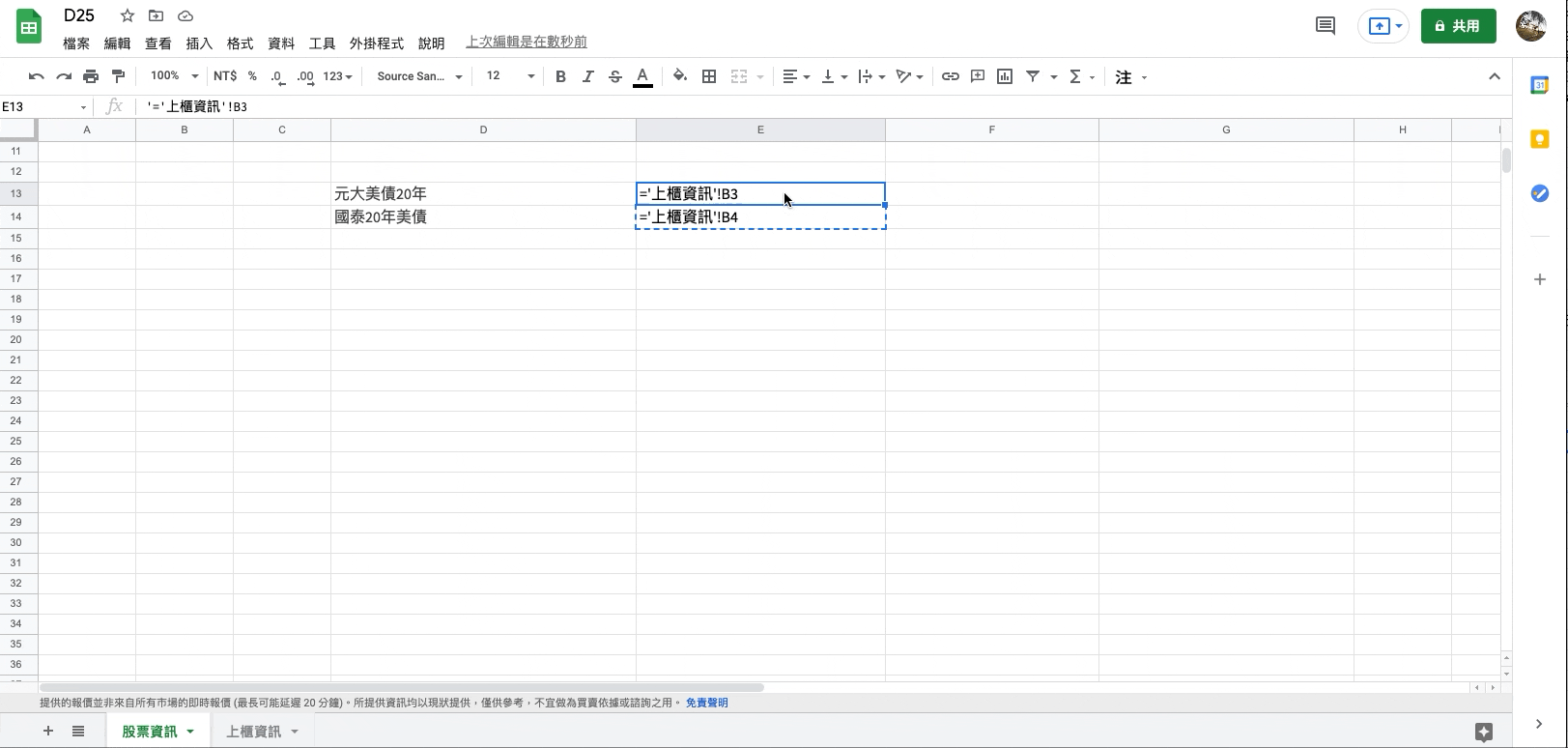Viewport: 1568px width, 748px height.
Task: Open the zoom 100% dropdown
Action: pyautogui.click(x=174, y=76)
